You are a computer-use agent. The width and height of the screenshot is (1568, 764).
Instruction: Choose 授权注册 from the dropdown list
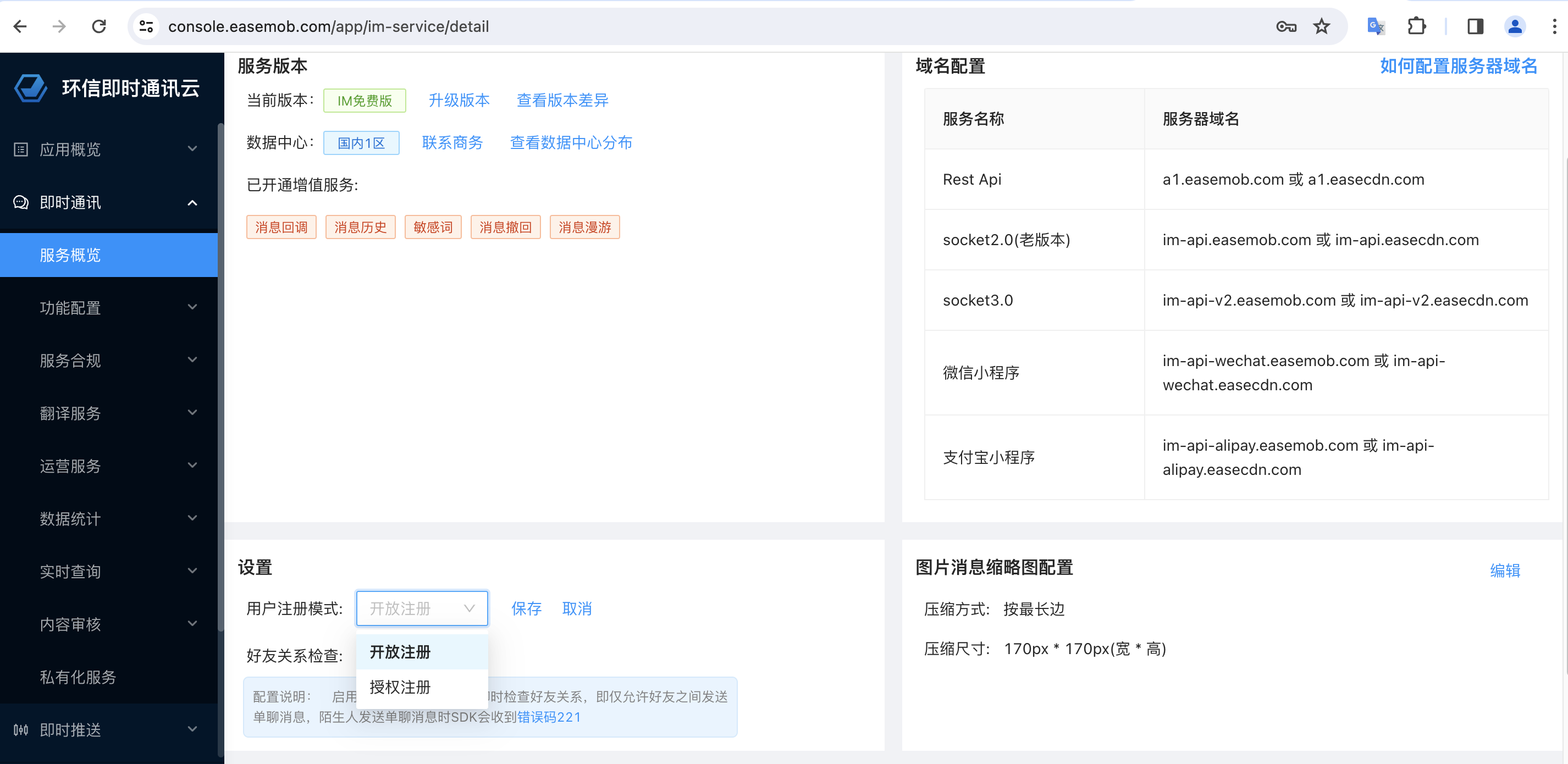pos(422,687)
